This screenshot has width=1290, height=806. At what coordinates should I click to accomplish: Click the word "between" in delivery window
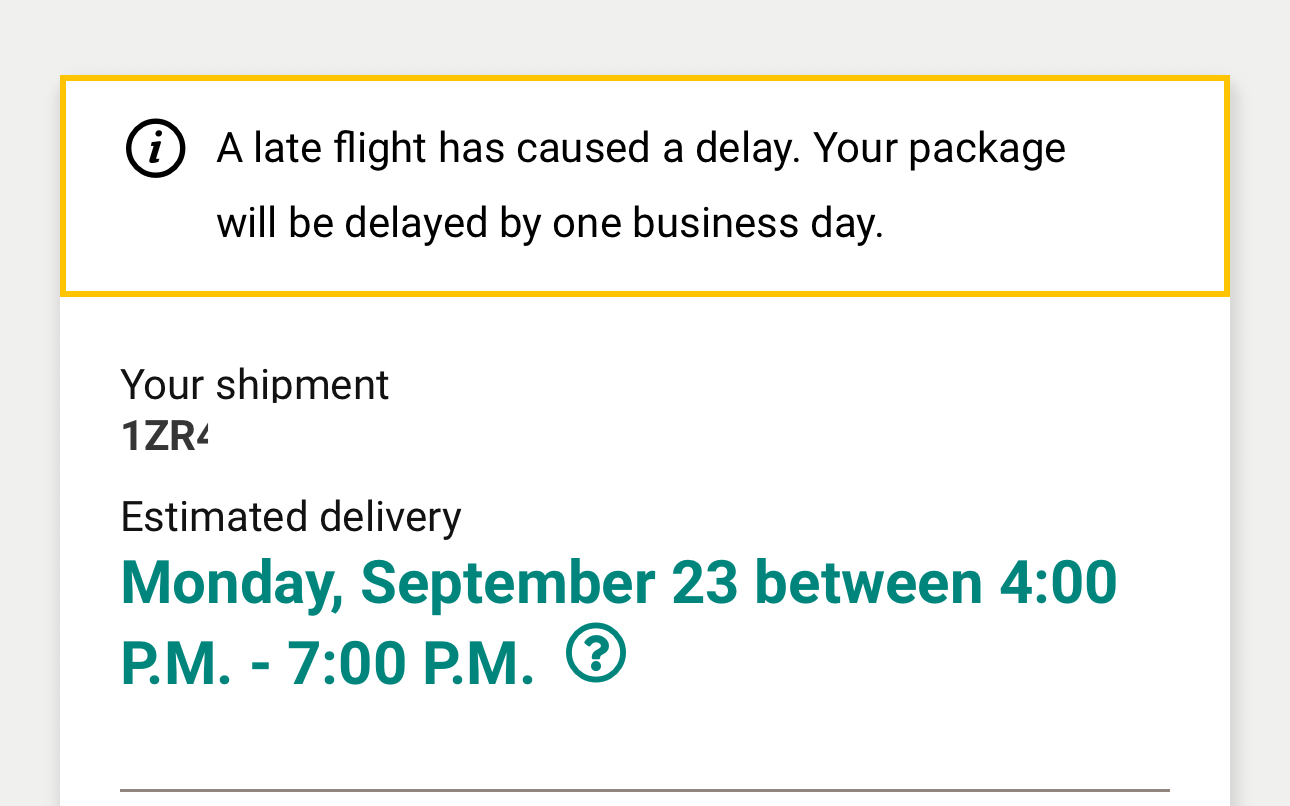(x=868, y=582)
